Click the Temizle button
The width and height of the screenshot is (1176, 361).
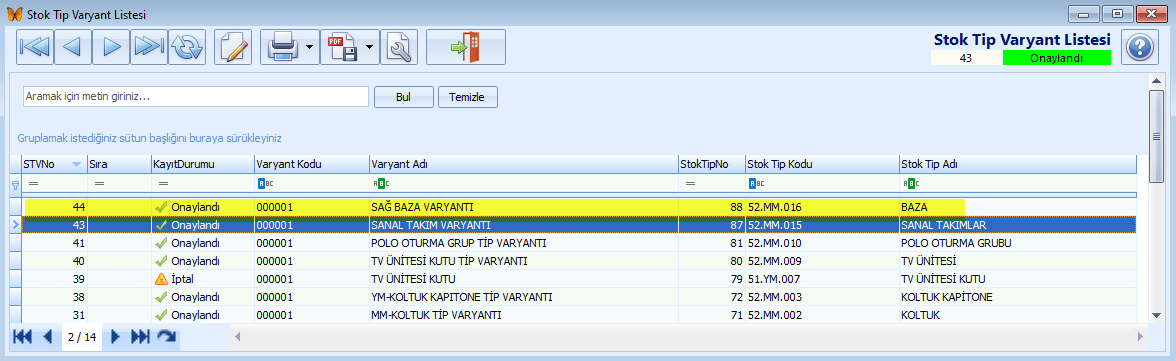[x=467, y=97]
